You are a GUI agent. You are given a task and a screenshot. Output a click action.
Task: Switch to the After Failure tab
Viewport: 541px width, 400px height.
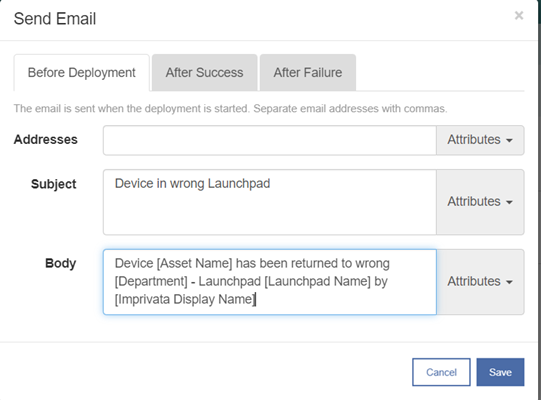(x=308, y=72)
